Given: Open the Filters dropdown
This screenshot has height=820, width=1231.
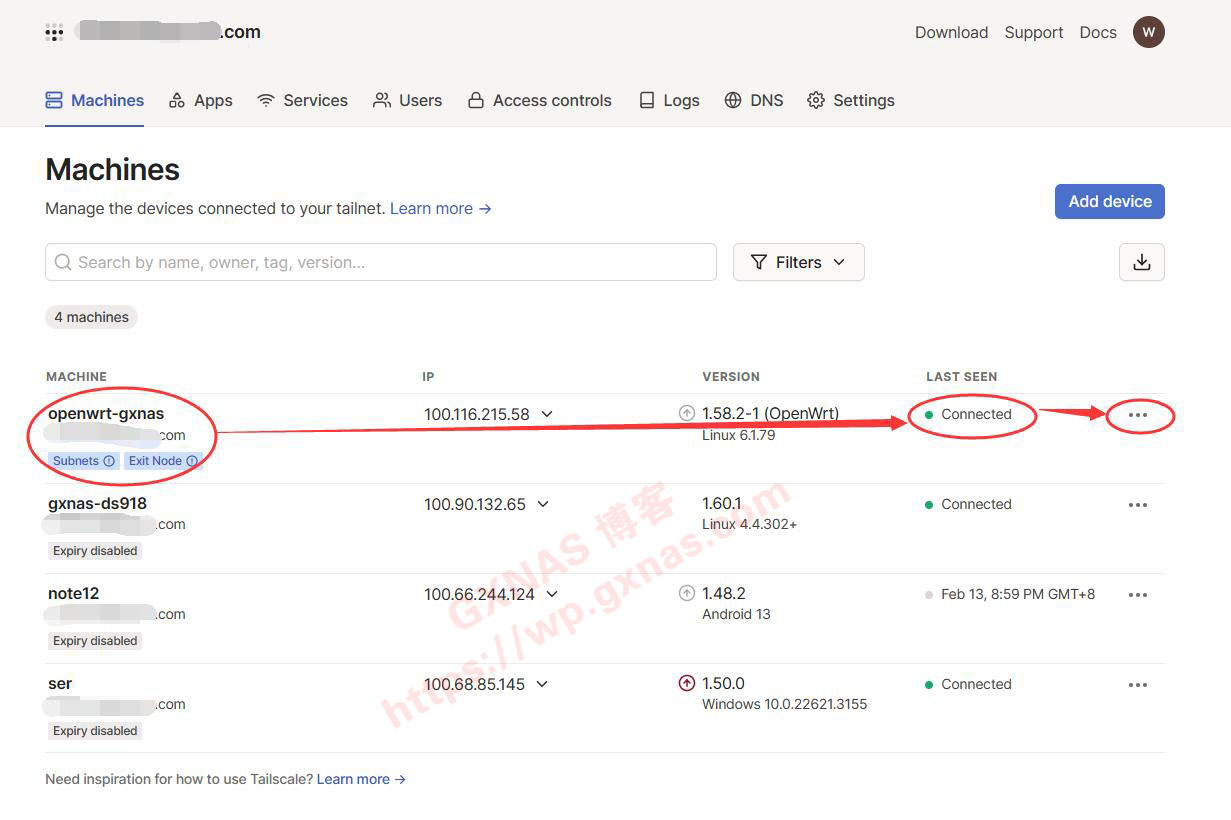Looking at the screenshot, I should (x=798, y=262).
